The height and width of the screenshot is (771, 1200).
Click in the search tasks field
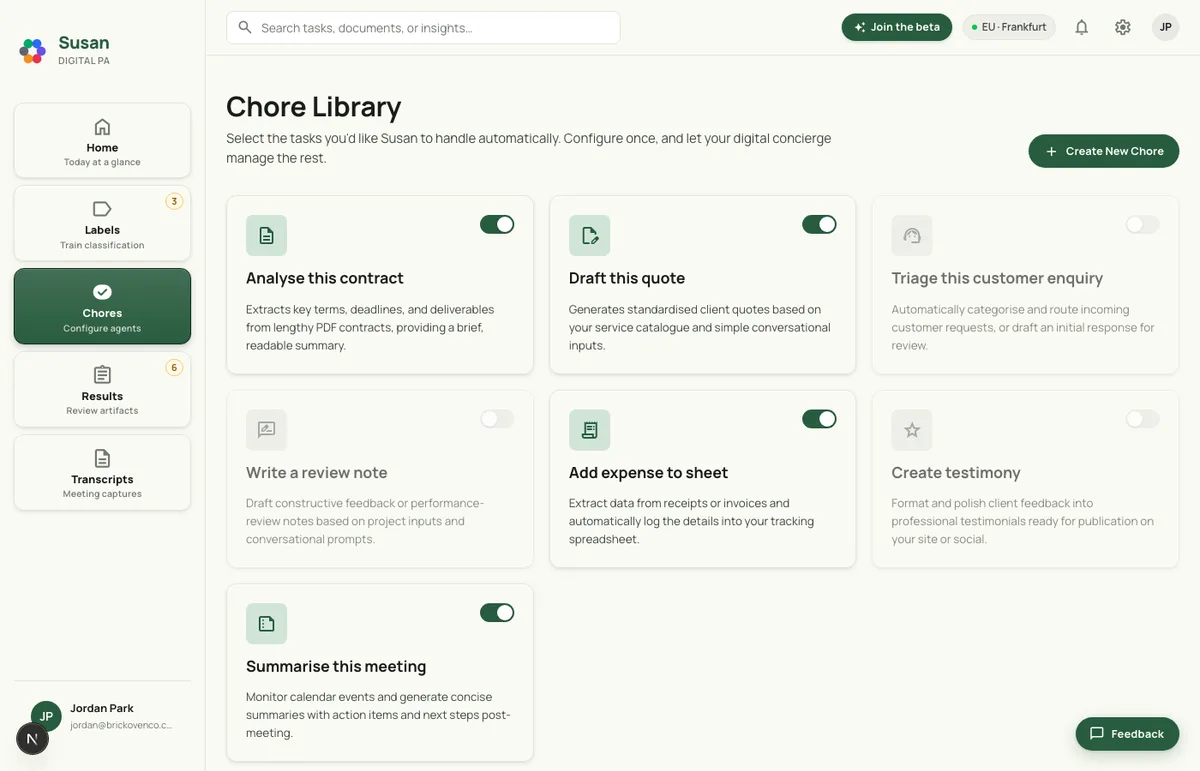423,28
